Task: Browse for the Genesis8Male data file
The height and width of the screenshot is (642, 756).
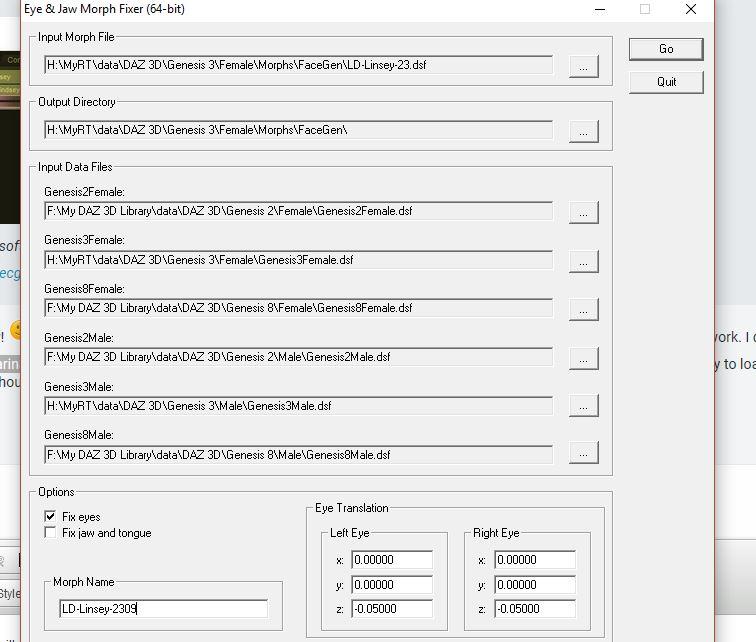Action: (x=583, y=453)
